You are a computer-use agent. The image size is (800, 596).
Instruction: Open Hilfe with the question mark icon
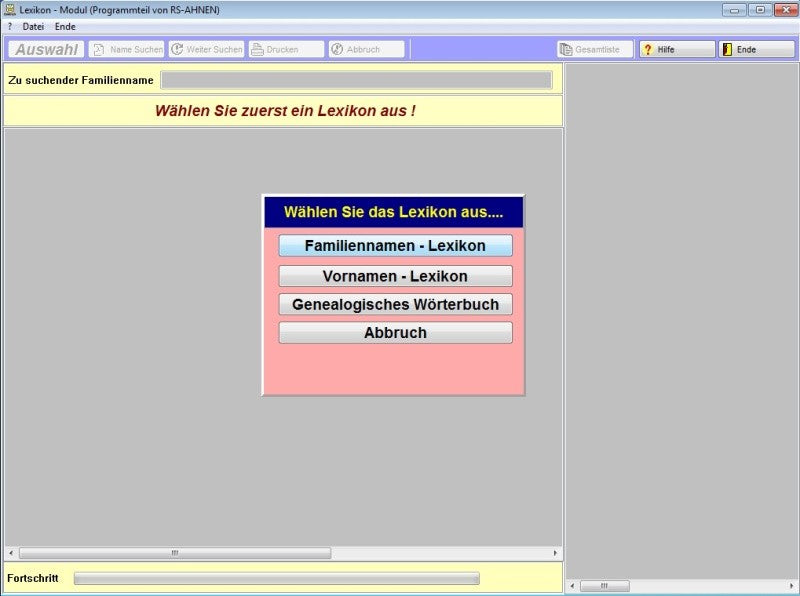pyautogui.click(x=647, y=49)
